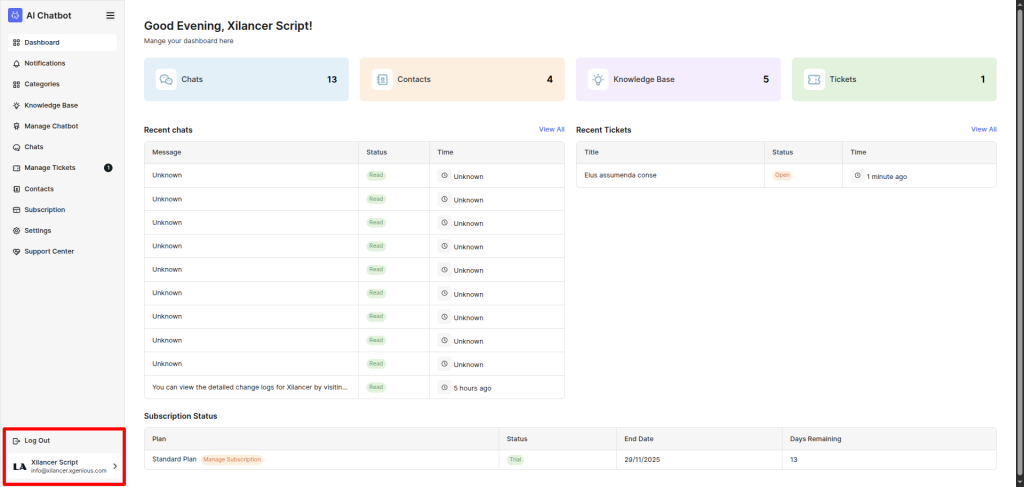The height and width of the screenshot is (487, 1024).
Task: Click the AI Chatbot logo icon
Action: (15, 15)
